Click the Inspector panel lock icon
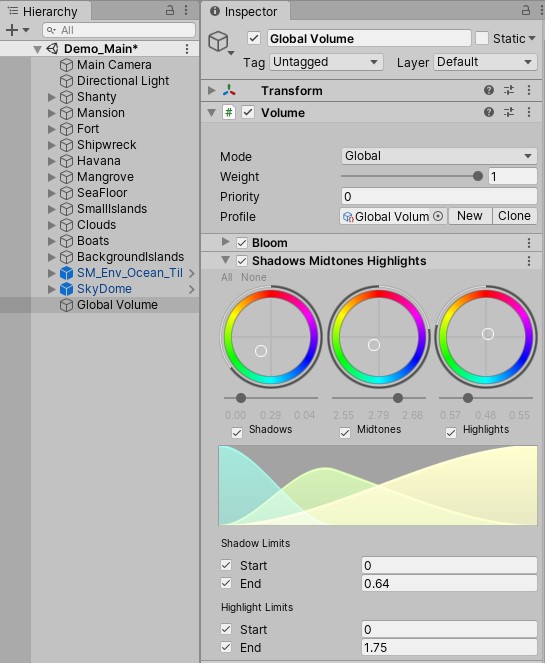Image resolution: width=545 pixels, height=663 pixels. click(526, 10)
